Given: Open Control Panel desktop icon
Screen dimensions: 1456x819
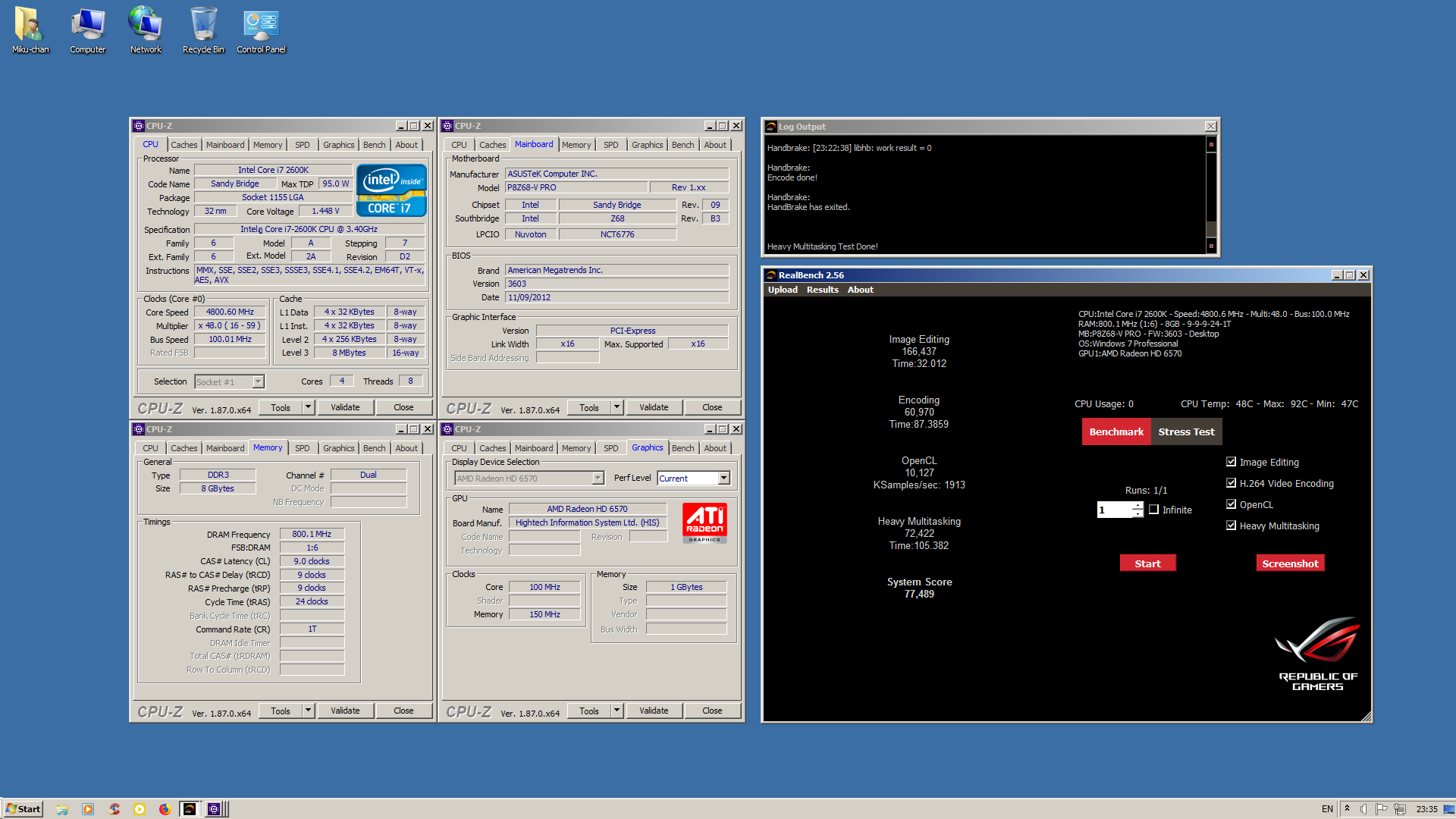Looking at the screenshot, I should (x=261, y=30).
